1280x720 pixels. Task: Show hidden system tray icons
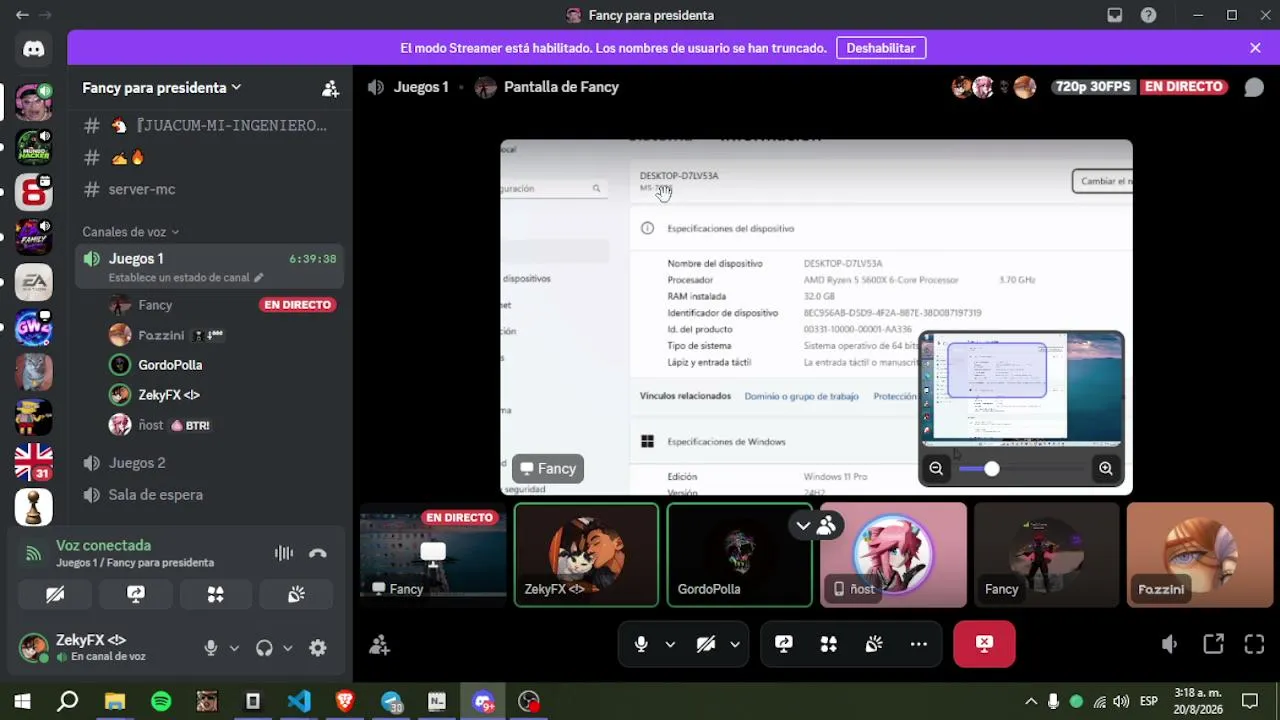(1031, 701)
